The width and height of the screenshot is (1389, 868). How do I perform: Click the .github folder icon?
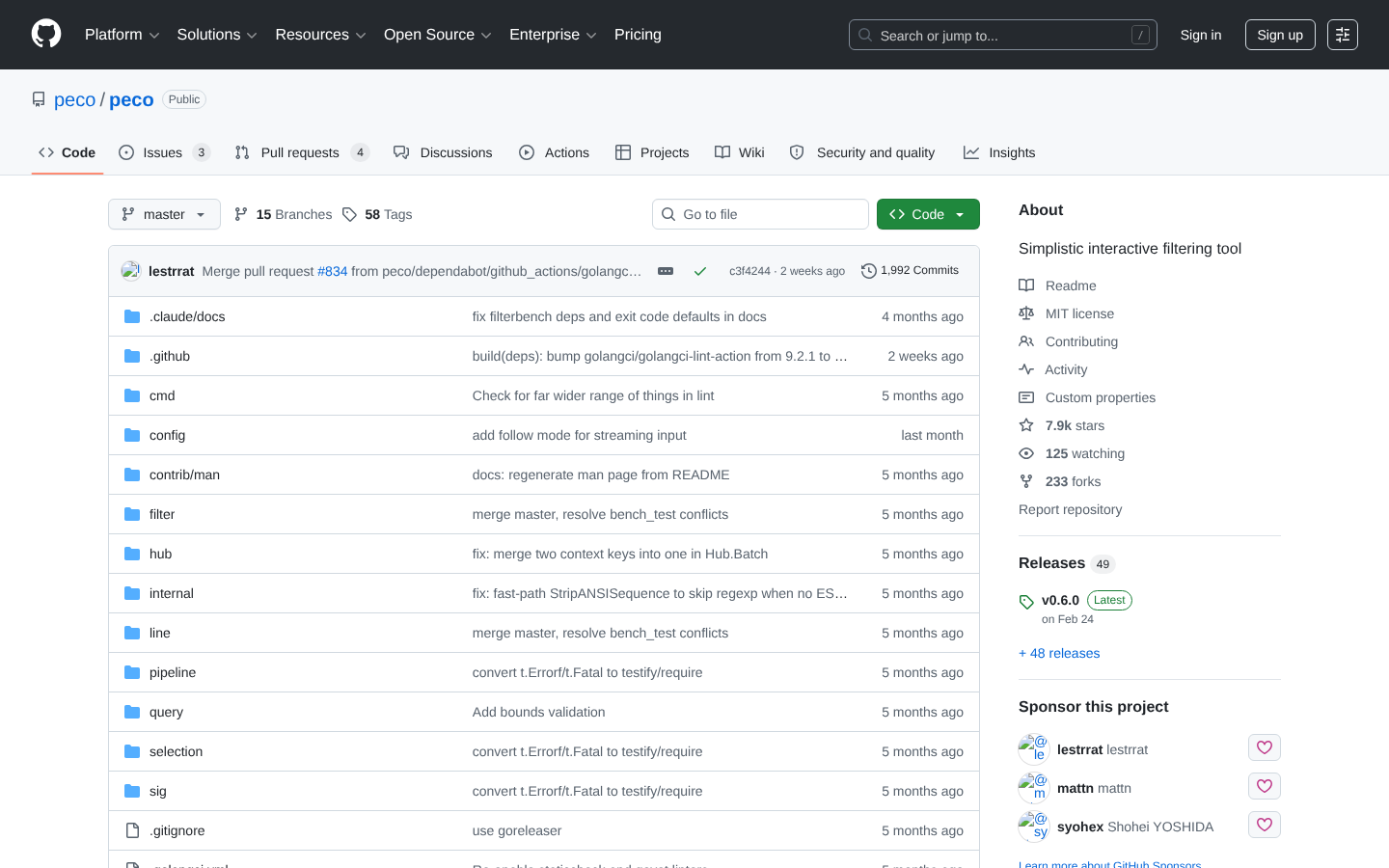coord(132,356)
